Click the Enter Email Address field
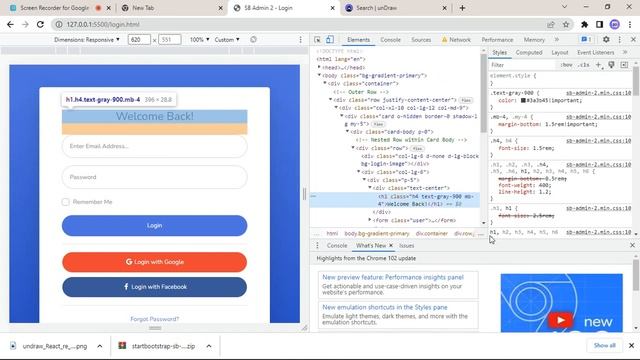 155,146
